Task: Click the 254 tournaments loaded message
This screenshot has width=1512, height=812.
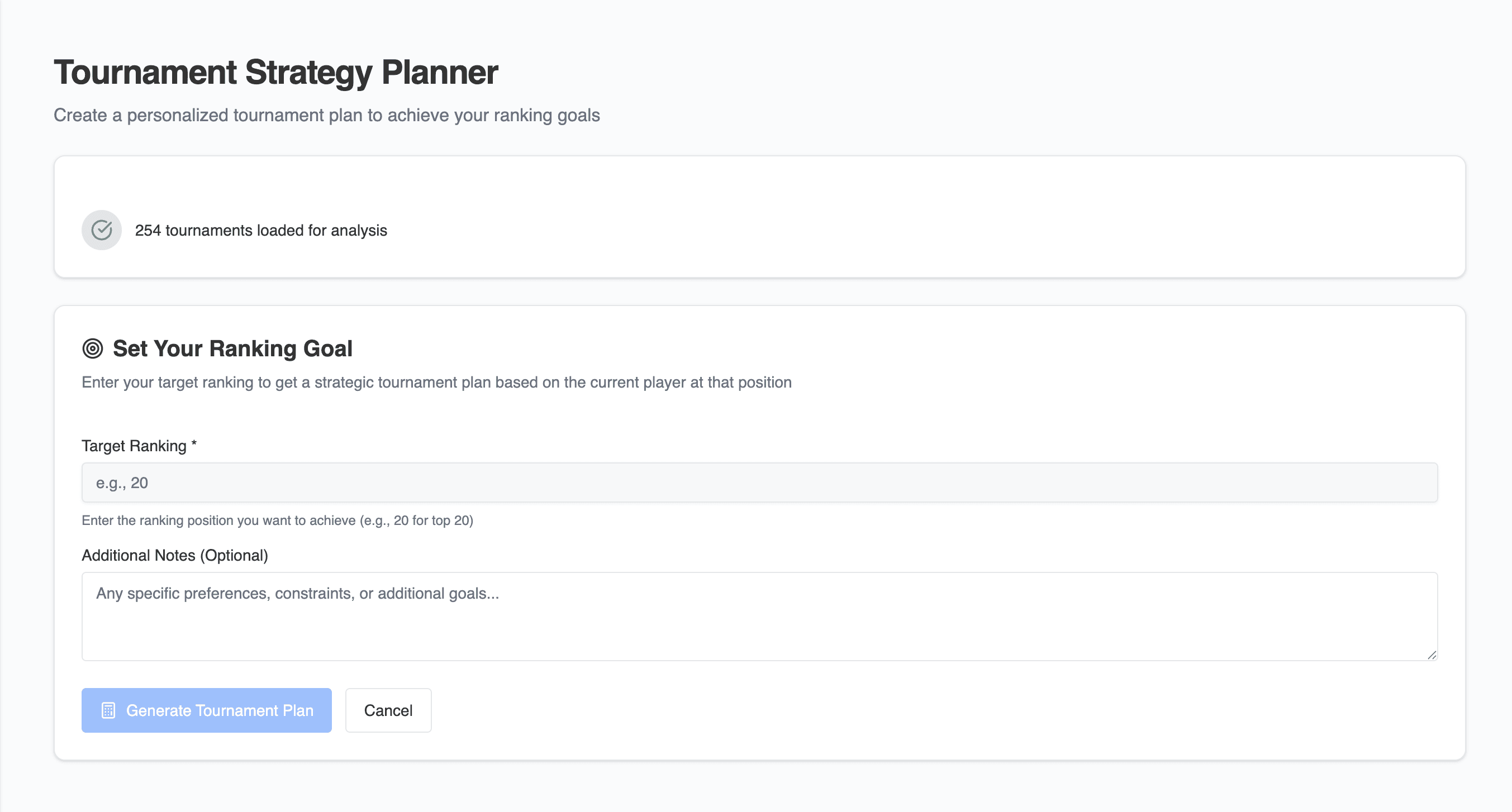Action: 260,231
